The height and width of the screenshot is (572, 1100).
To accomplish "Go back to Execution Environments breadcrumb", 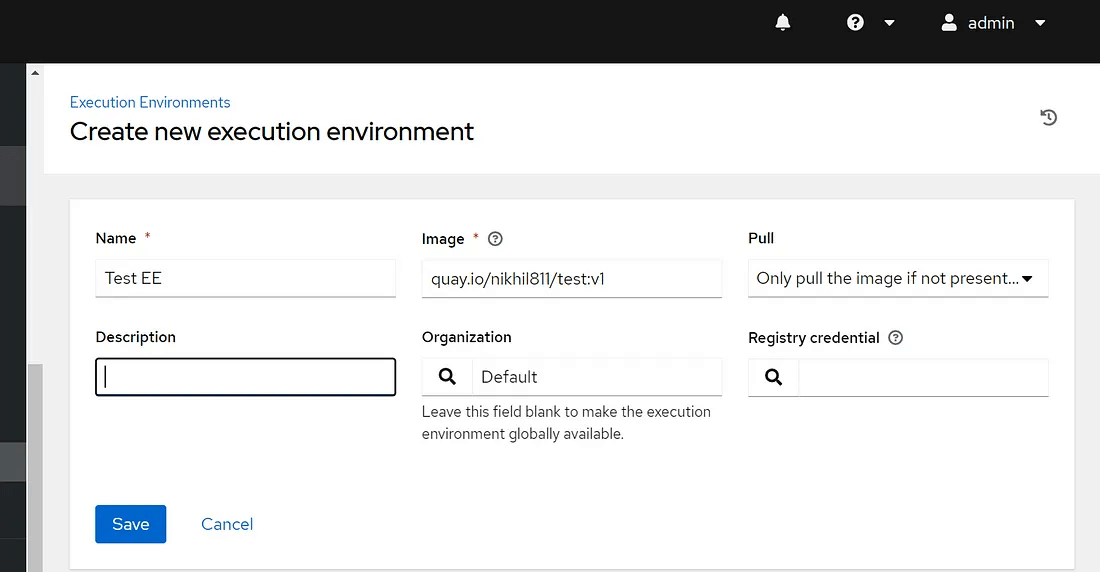I will point(150,102).
